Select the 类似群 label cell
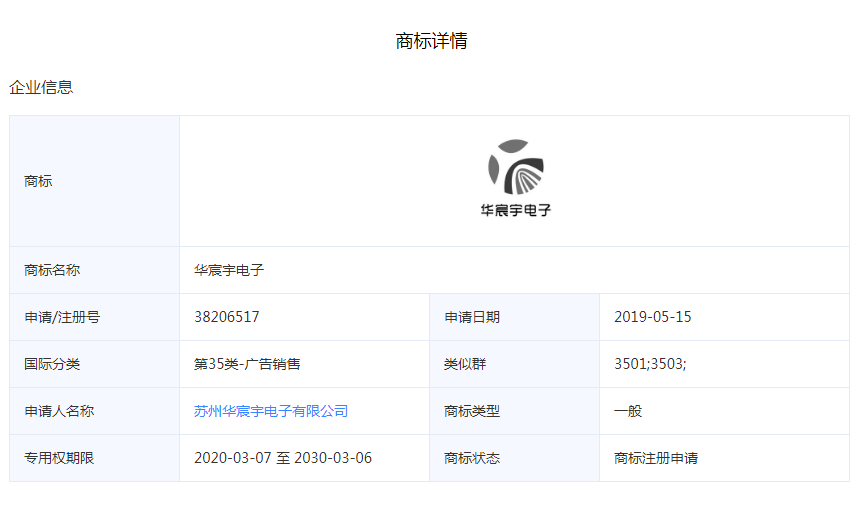This screenshot has width=860, height=510. [x=465, y=364]
